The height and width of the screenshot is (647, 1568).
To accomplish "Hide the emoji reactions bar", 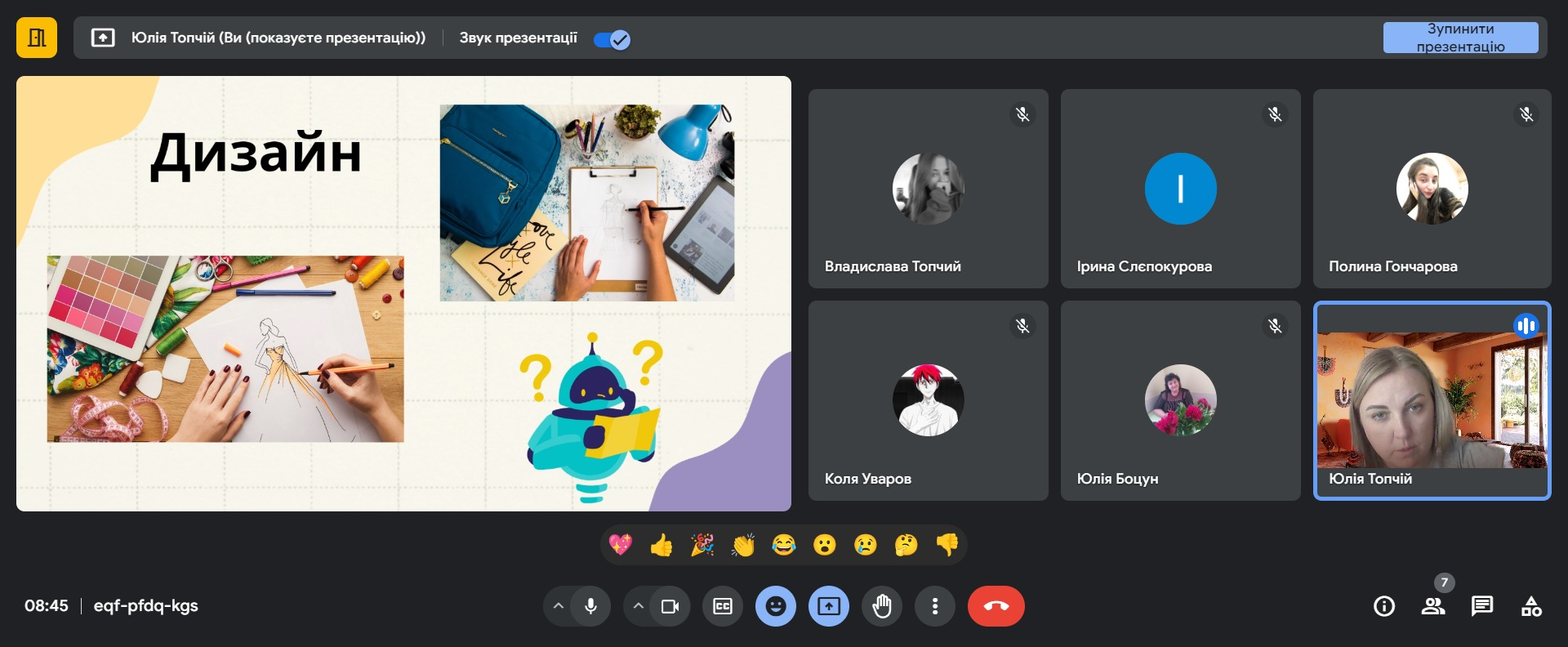I will 776,606.
